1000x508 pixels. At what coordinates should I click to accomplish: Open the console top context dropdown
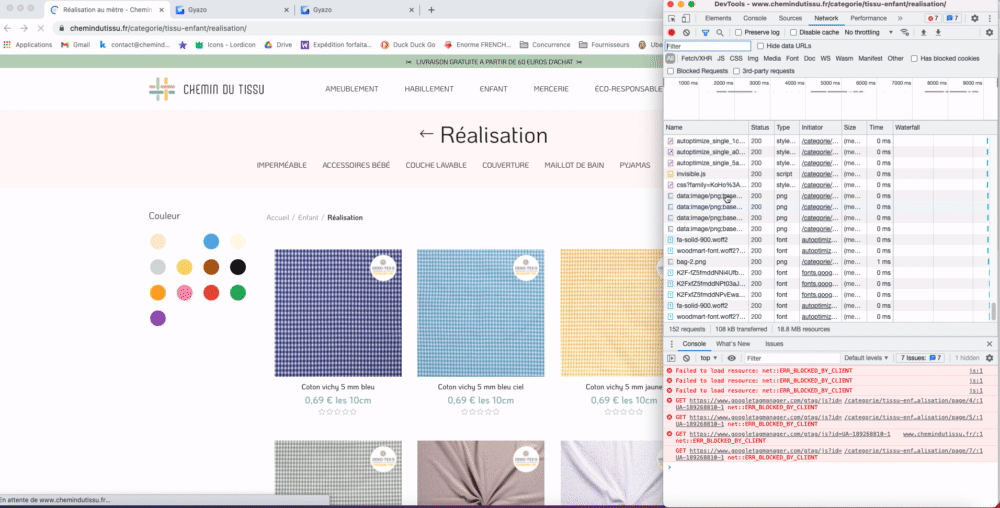point(709,358)
